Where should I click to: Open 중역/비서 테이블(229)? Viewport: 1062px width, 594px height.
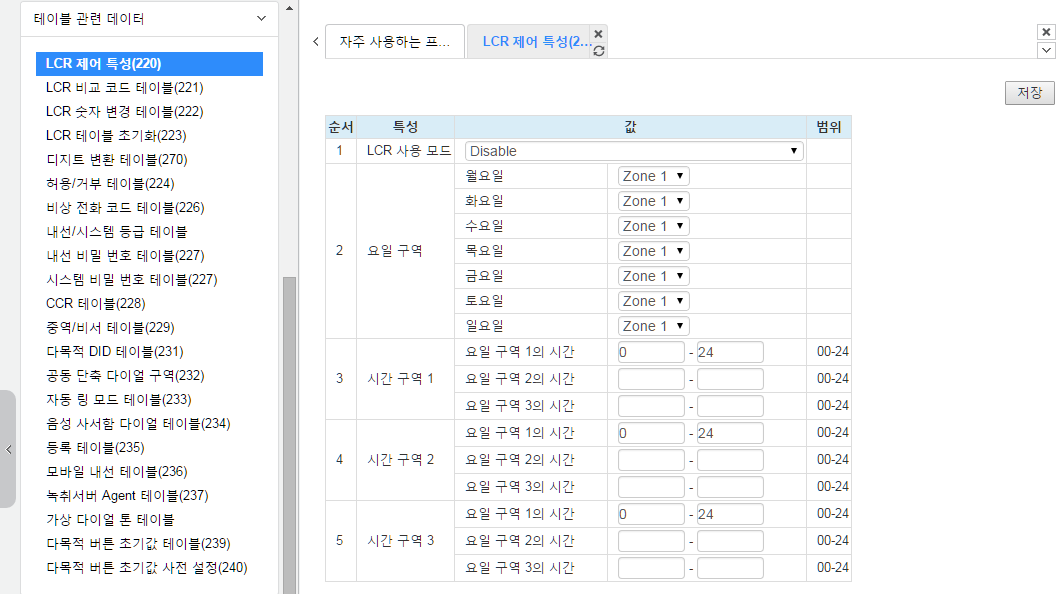(110, 328)
